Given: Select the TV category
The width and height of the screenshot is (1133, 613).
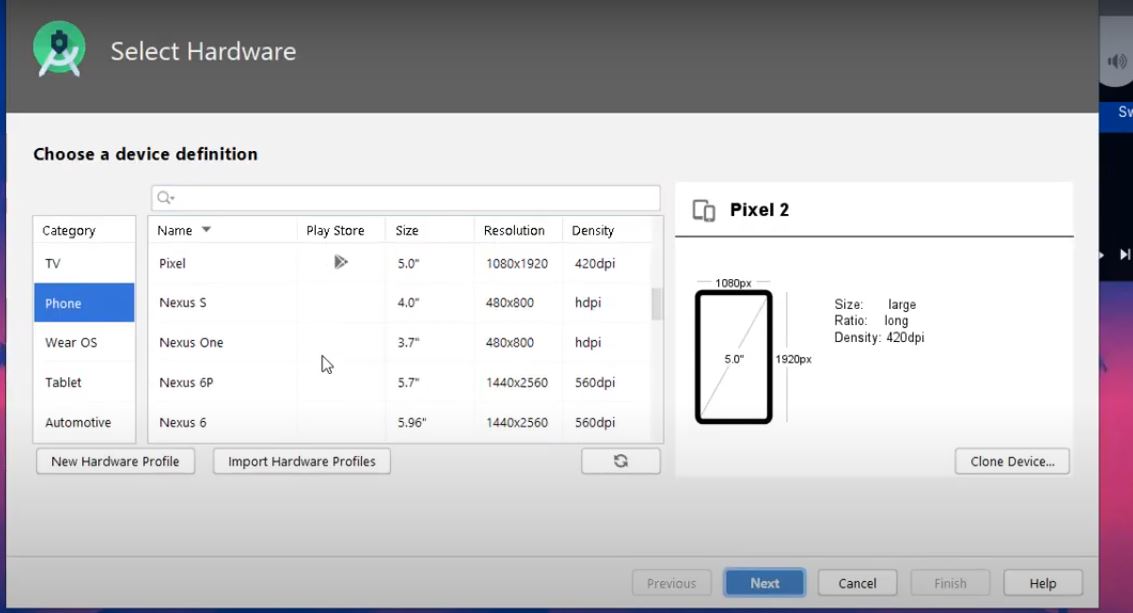Looking at the screenshot, I should point(84,263).
